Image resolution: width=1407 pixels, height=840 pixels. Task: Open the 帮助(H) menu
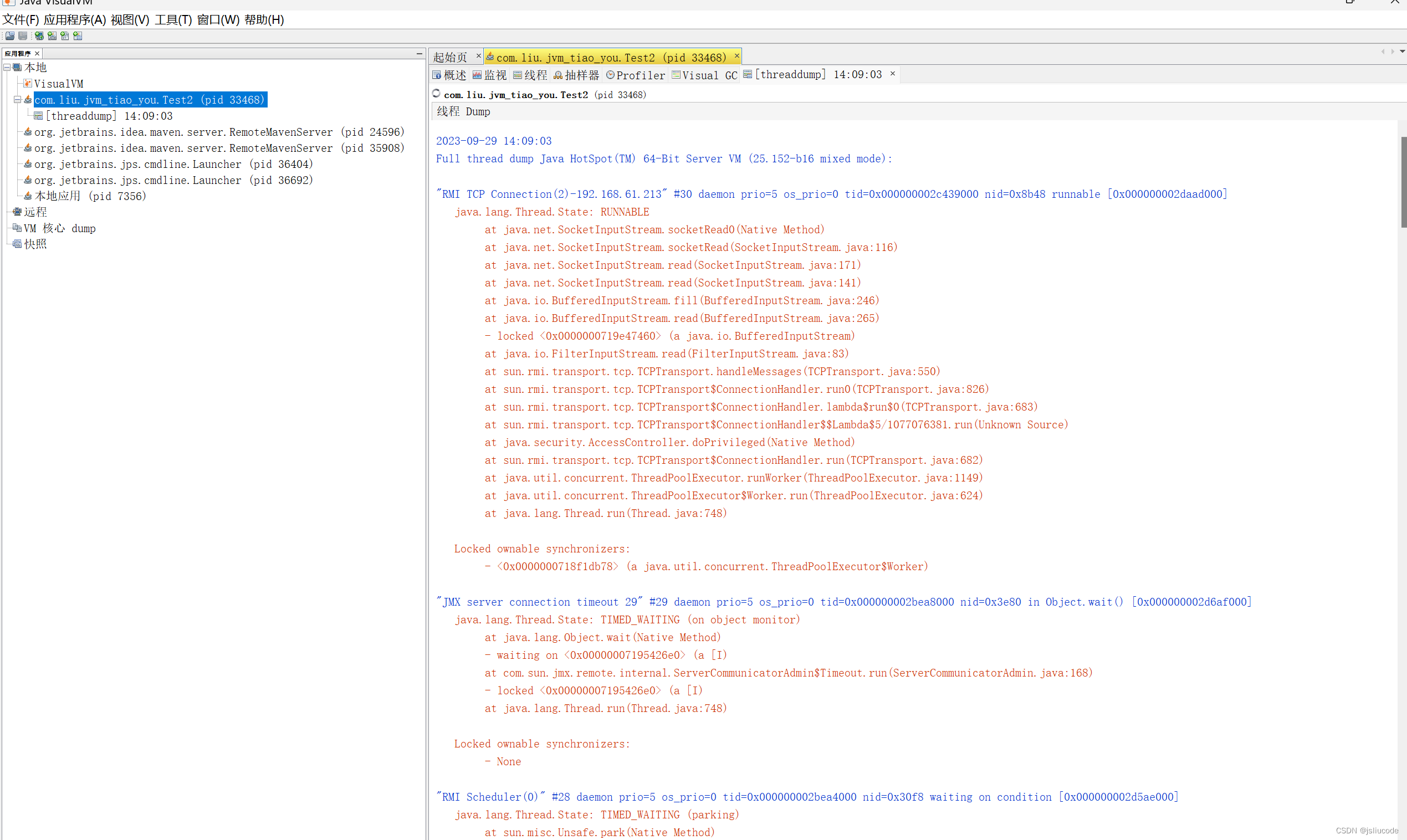click(264, 20)
